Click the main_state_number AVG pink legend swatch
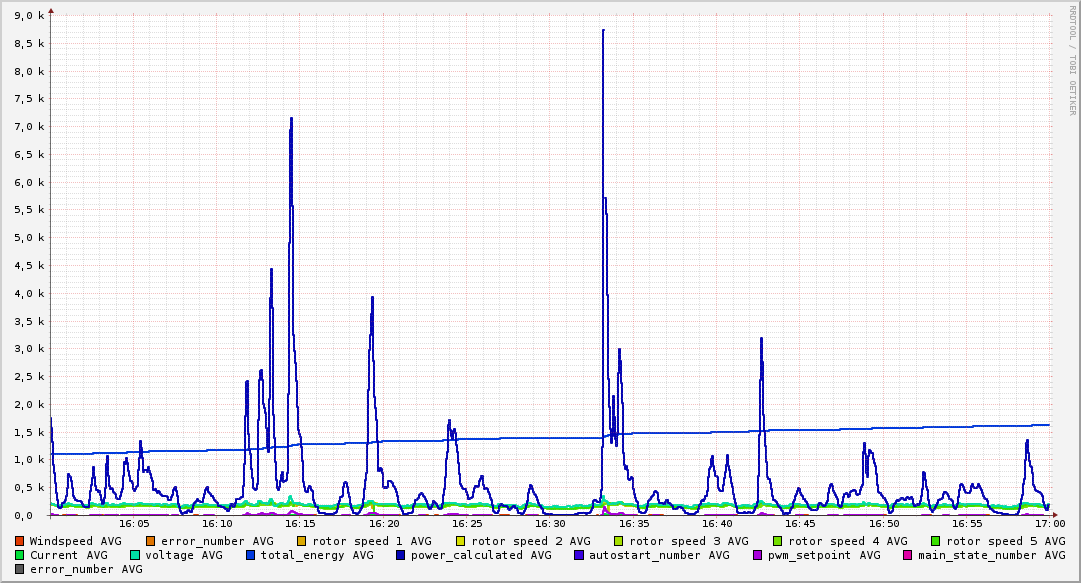 [x=908, y=555]
